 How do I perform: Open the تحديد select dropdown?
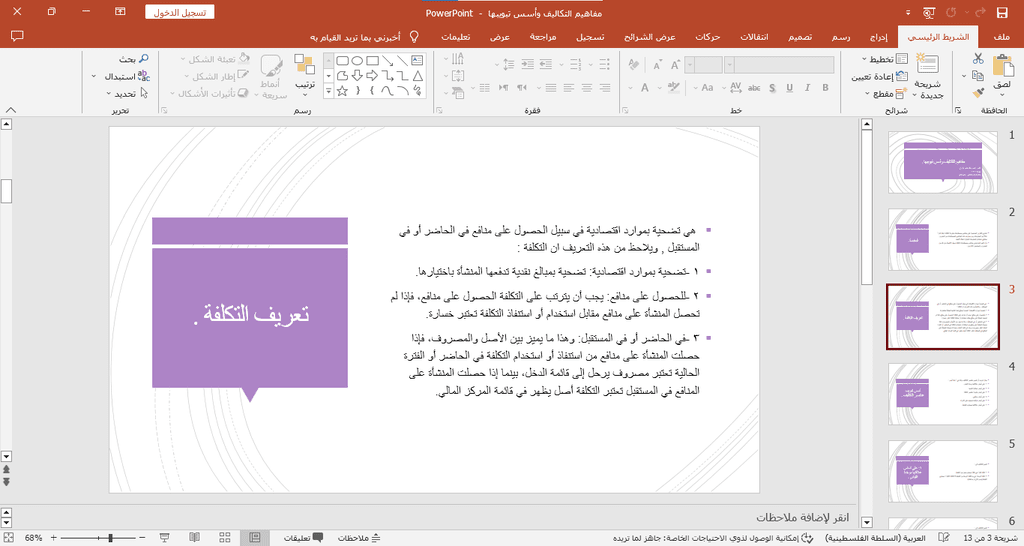tap(128, 93)
